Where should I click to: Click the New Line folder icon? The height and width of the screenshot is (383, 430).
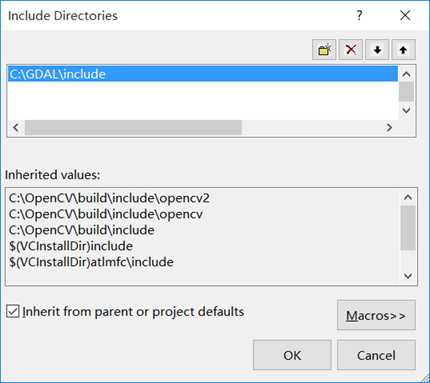(324, 50)
